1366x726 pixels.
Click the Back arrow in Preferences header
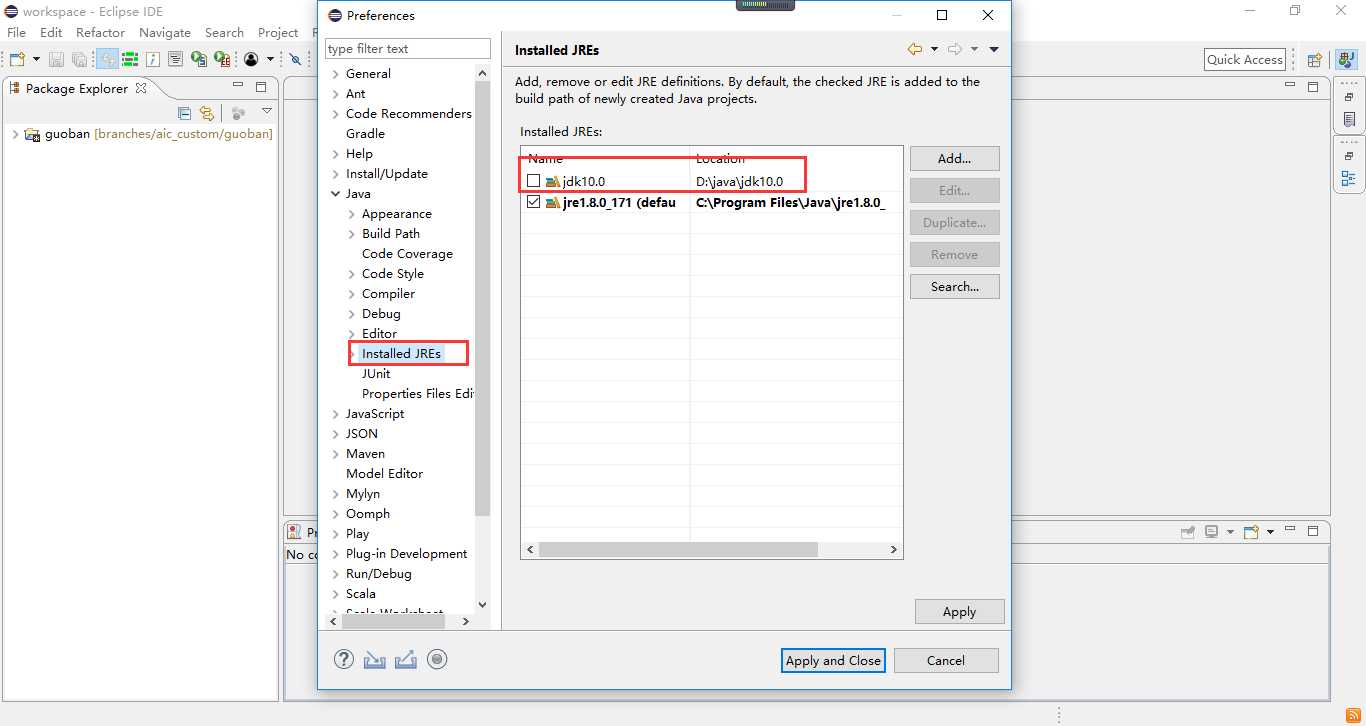tap(914, 49)
